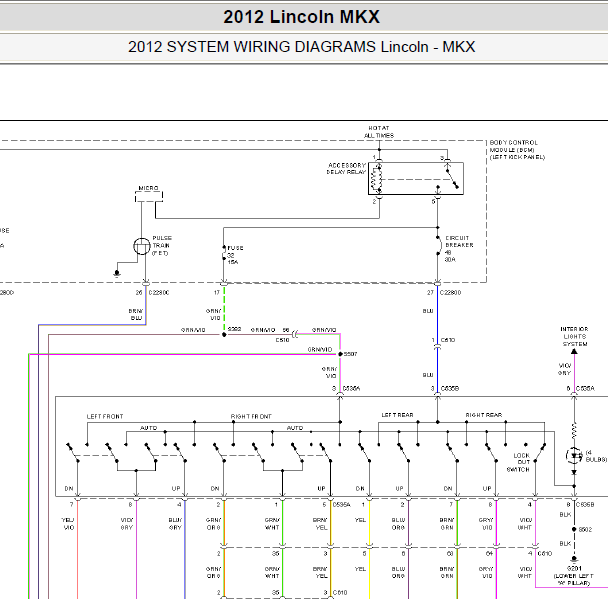Click the 'C610' label on the blue wire
Viewport: 608px width, 599px height.
click(x=448, y=340)
